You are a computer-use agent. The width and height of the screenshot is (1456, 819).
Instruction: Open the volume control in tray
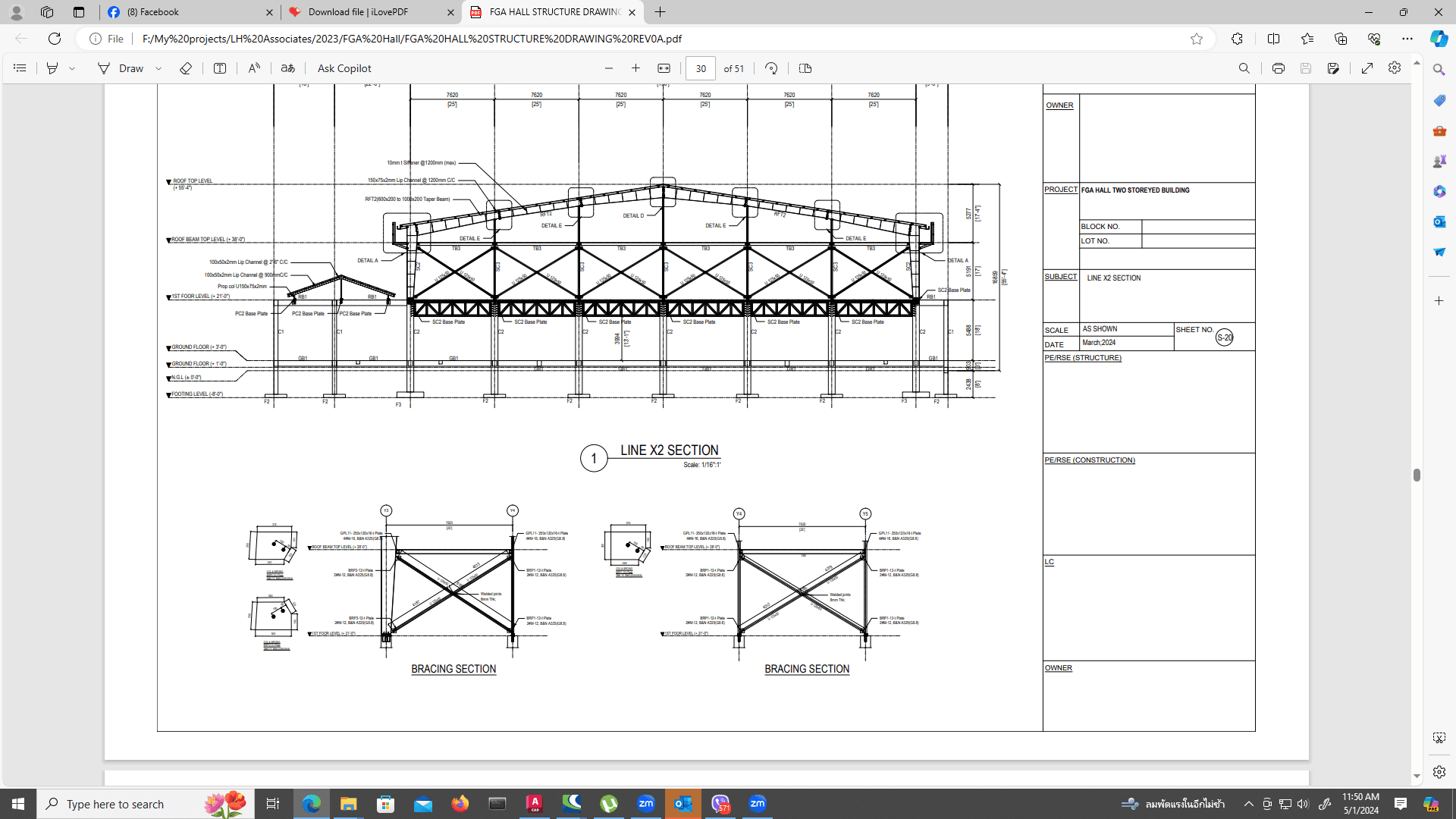click(x=1303, y=804)
